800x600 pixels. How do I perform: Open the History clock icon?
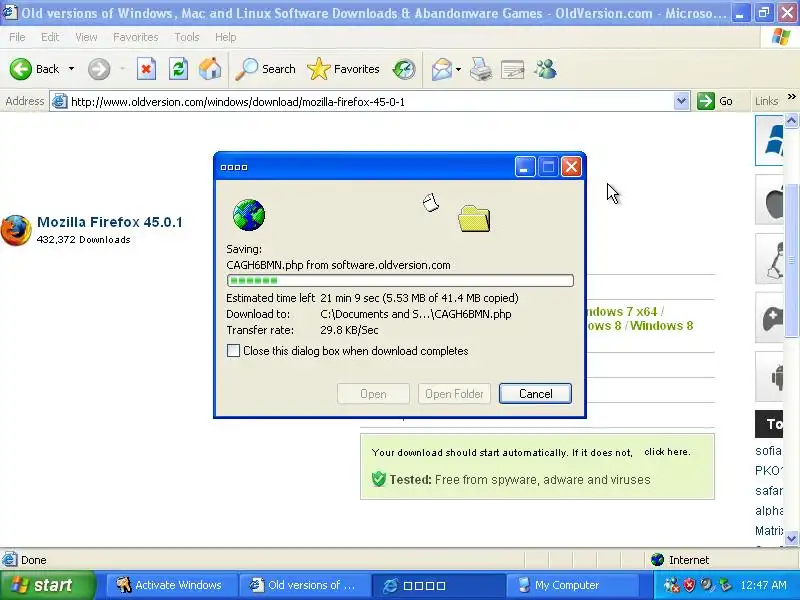404,69
